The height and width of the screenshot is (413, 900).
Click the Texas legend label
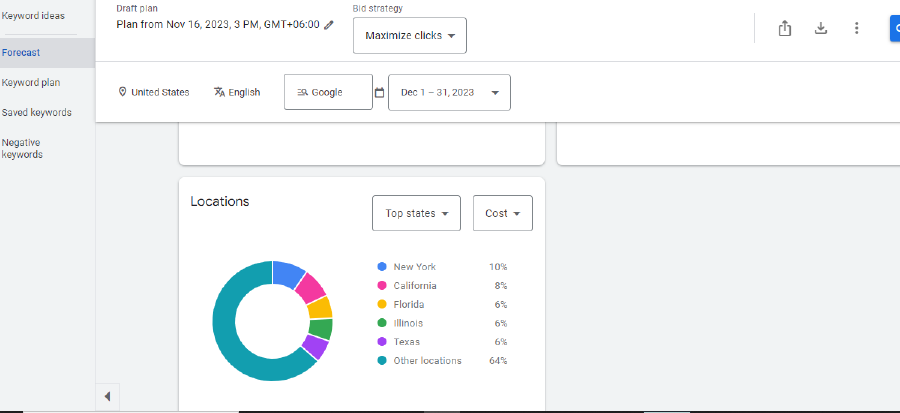pos(406,342)
